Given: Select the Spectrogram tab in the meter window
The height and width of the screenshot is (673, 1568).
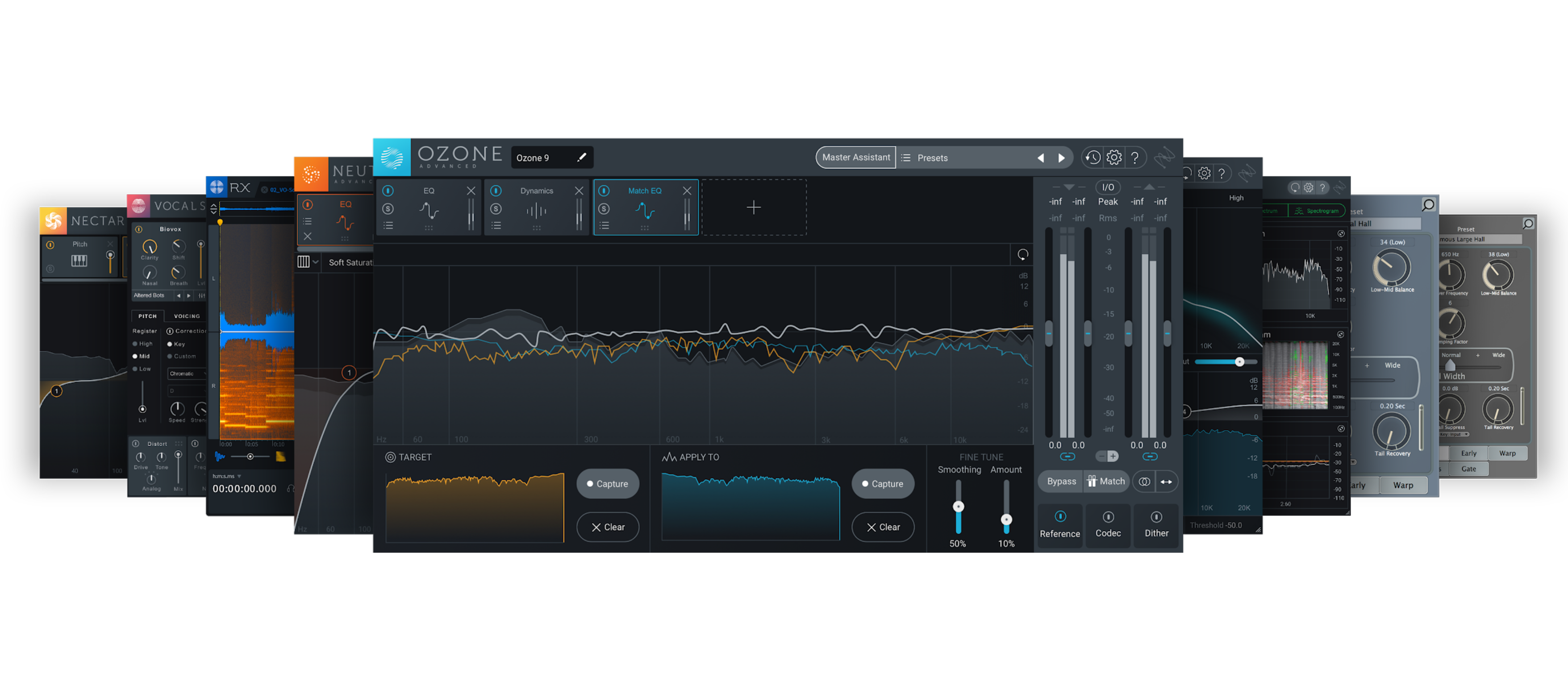Looking at the screenshot, I should click(x=1317, y=211).
